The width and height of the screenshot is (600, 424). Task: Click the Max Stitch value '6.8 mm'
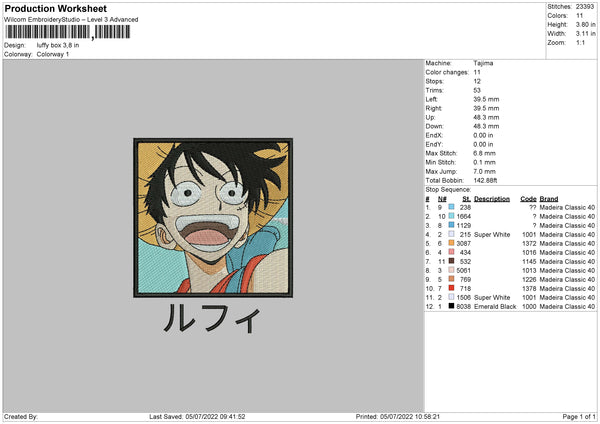point(484,153)
